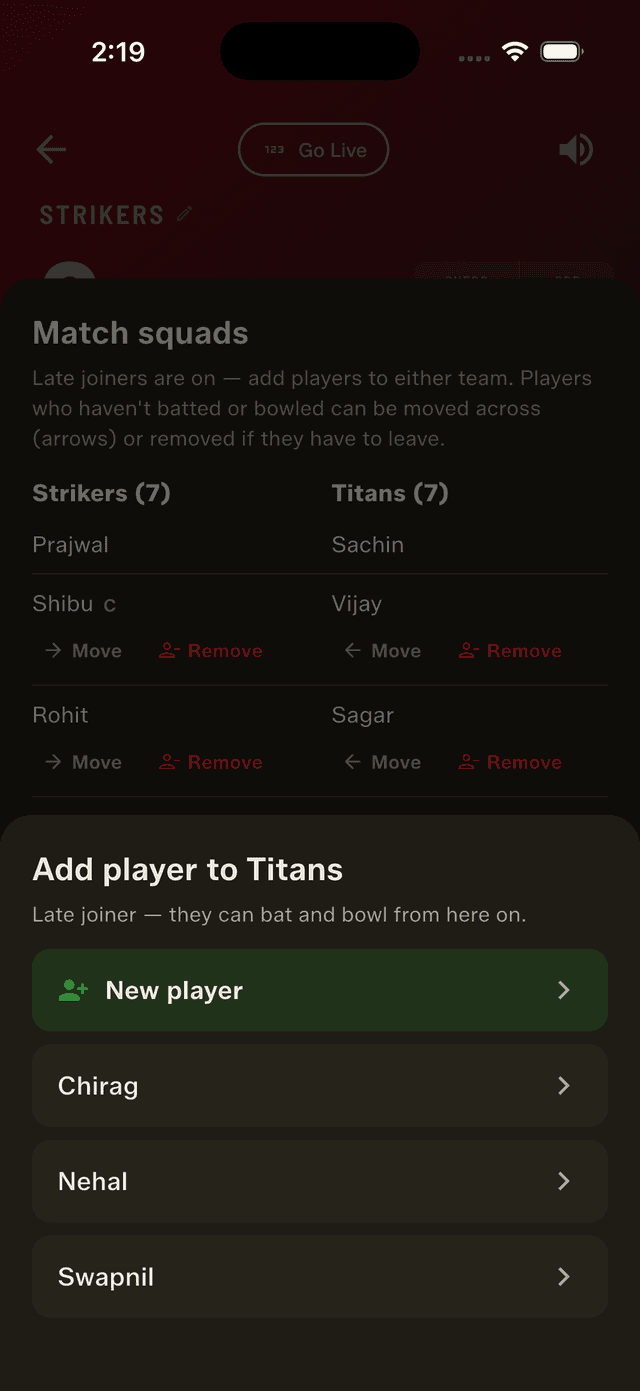Image resolution: width=640 pixels, height=1391 pixels.
Task: Tap the Go Live button
Action: [x=313, y=150]
